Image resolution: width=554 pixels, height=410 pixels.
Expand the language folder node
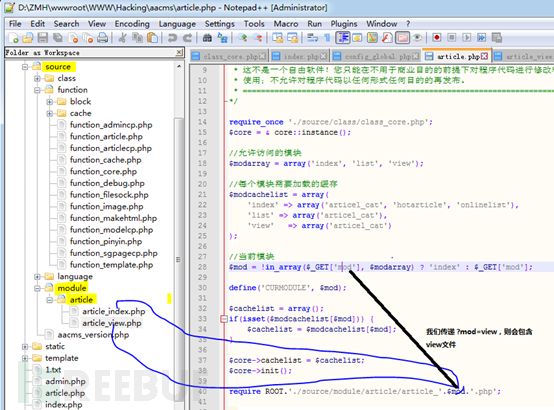(x=37, y=276)
